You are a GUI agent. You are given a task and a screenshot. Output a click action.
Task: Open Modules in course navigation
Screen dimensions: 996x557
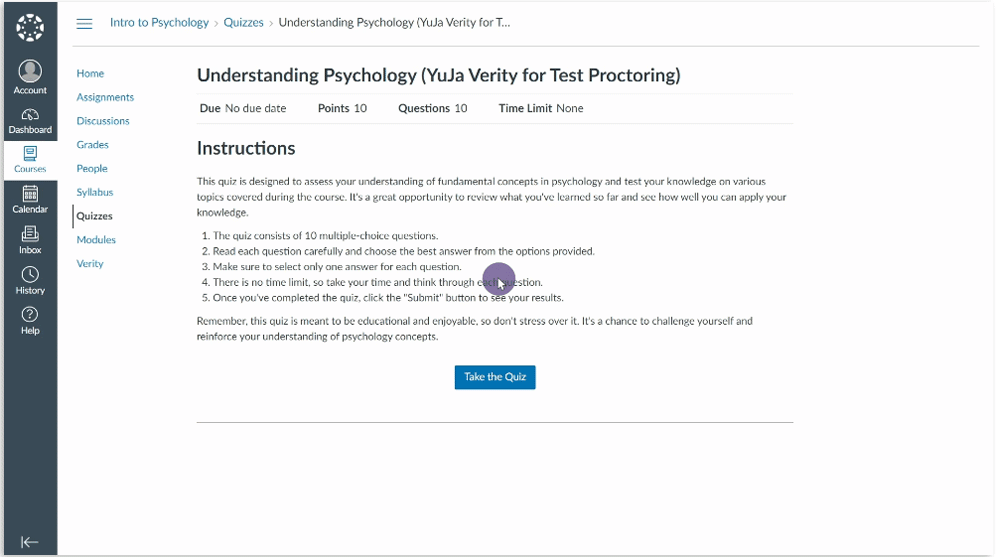point(96,240)
